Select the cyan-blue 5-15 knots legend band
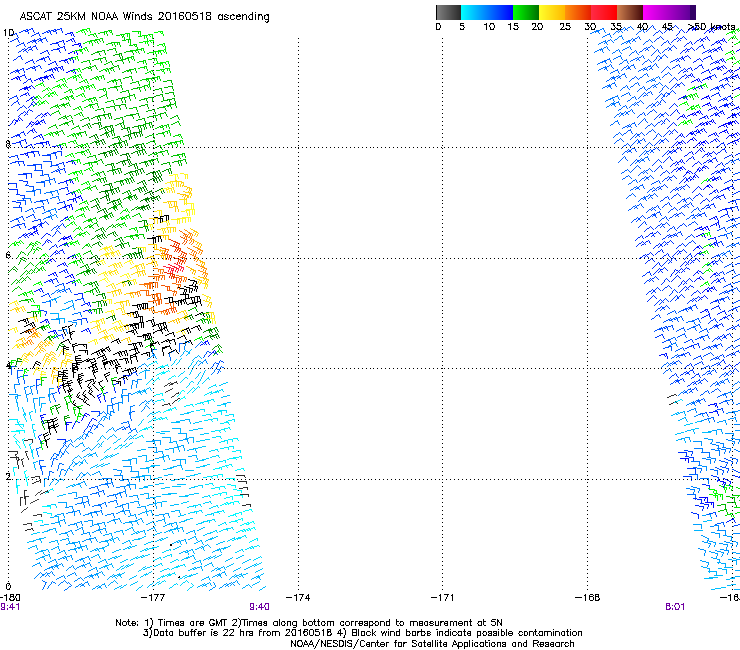 point(487,12)
